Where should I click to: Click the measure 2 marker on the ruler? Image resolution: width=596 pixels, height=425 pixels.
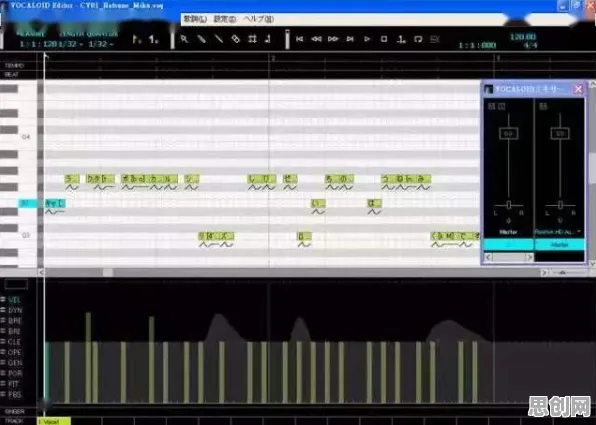tap(273, 58)
